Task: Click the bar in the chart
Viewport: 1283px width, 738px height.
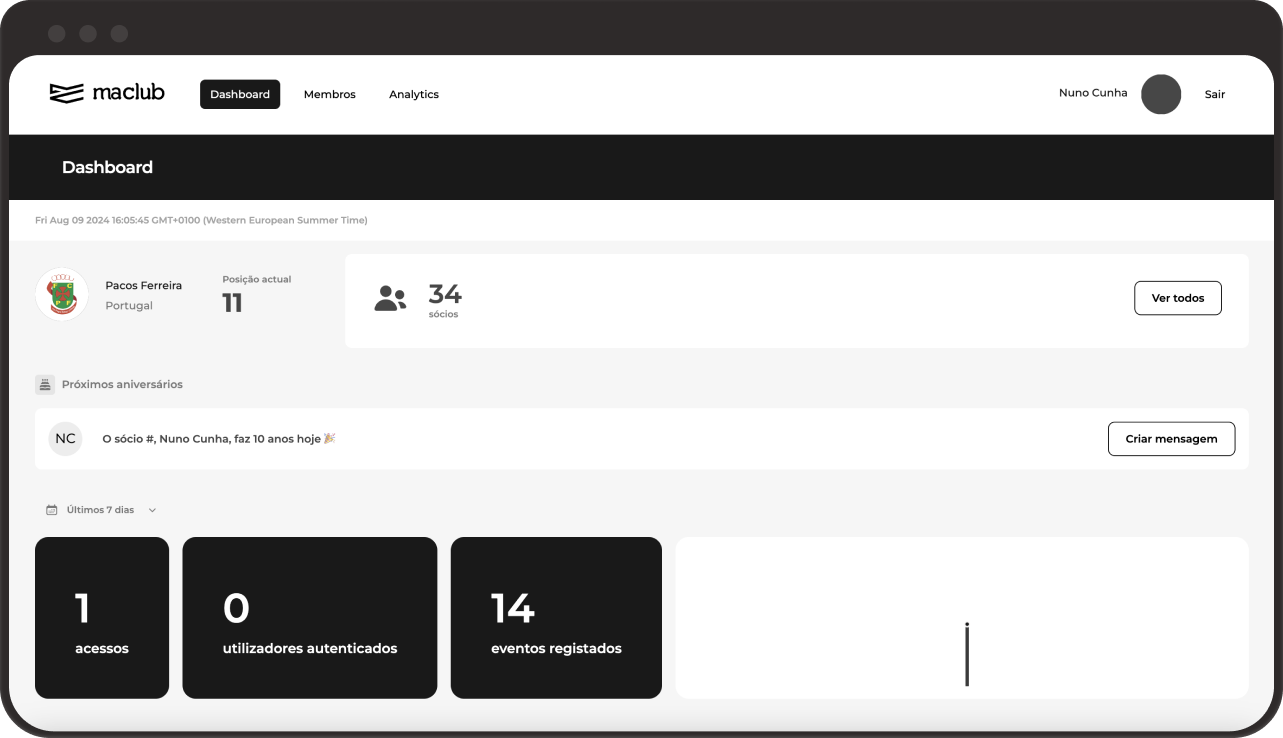Action: click(x=966, y=655)
